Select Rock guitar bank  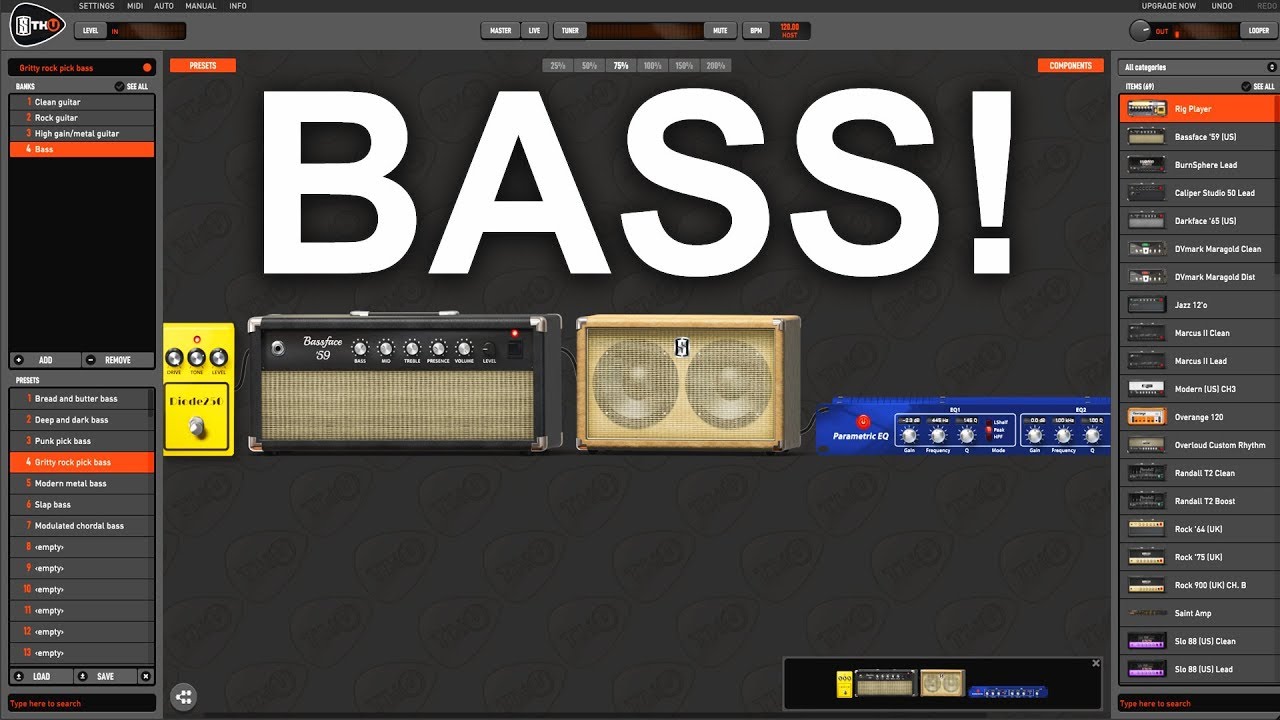pos(82,118)
